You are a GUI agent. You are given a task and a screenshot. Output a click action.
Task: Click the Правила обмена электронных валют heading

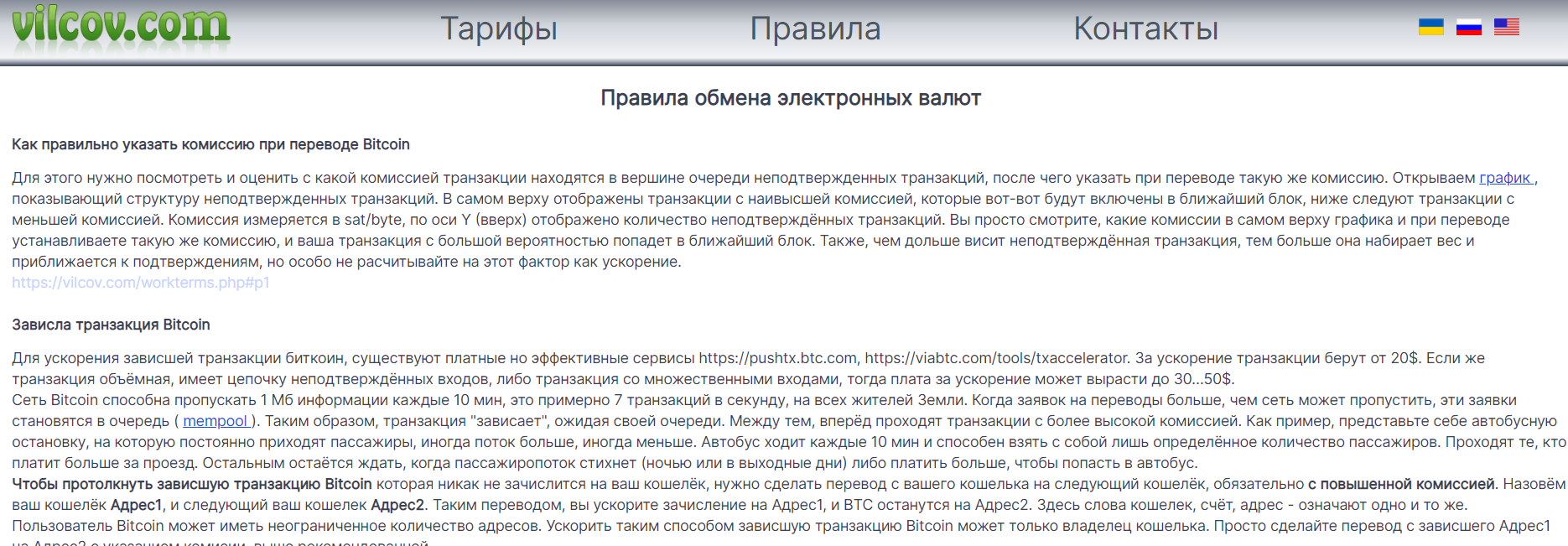pyautogui.click(x=791, y=98)
